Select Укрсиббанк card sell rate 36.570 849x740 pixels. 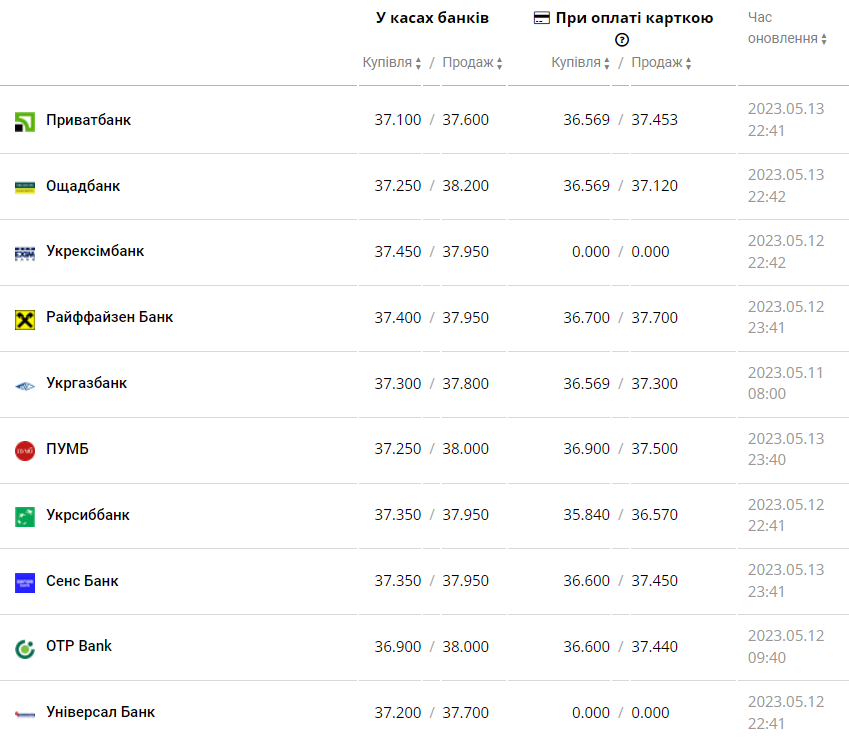coord(655,515)
